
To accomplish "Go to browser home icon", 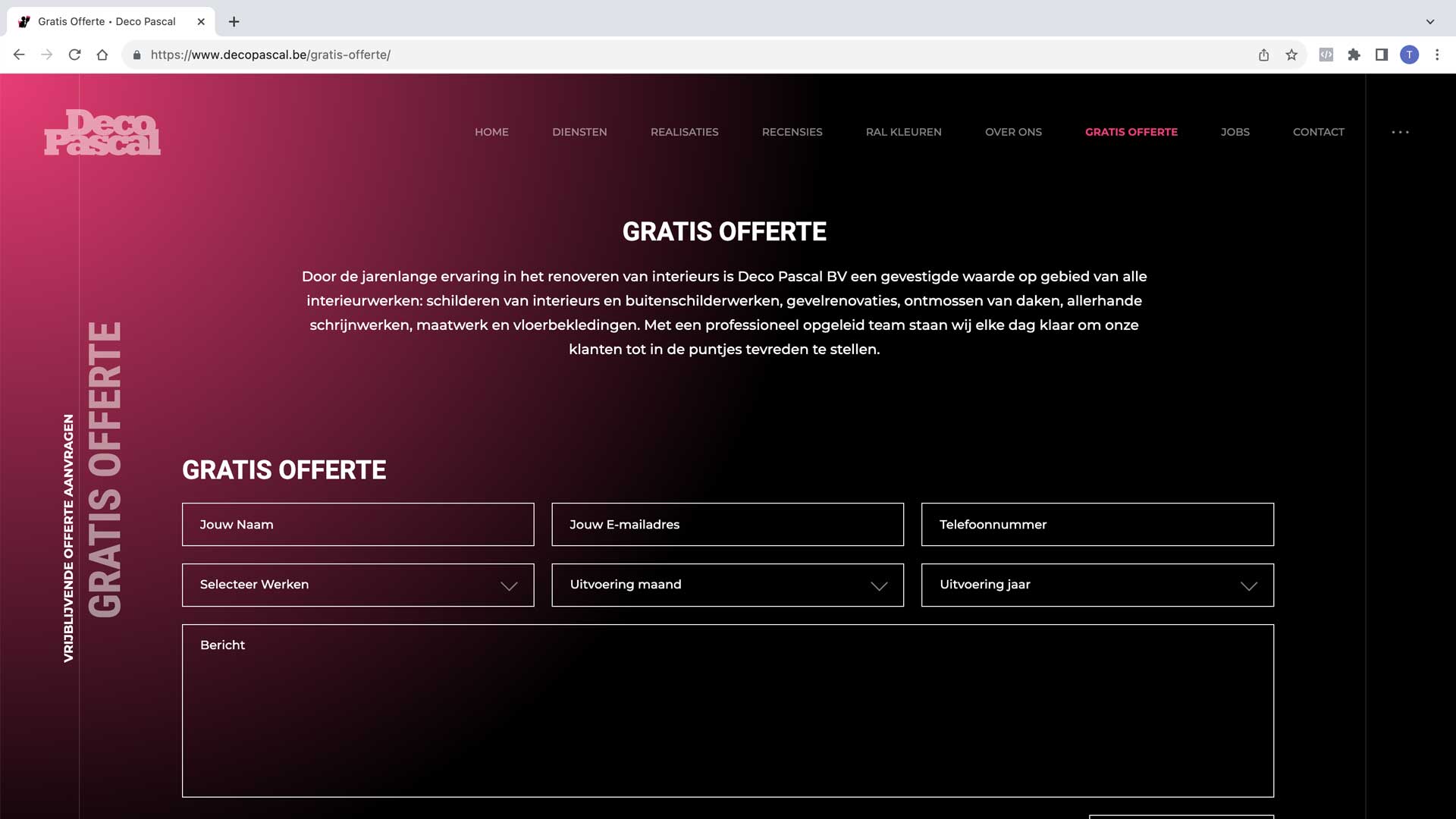I will tap(102, 55).
